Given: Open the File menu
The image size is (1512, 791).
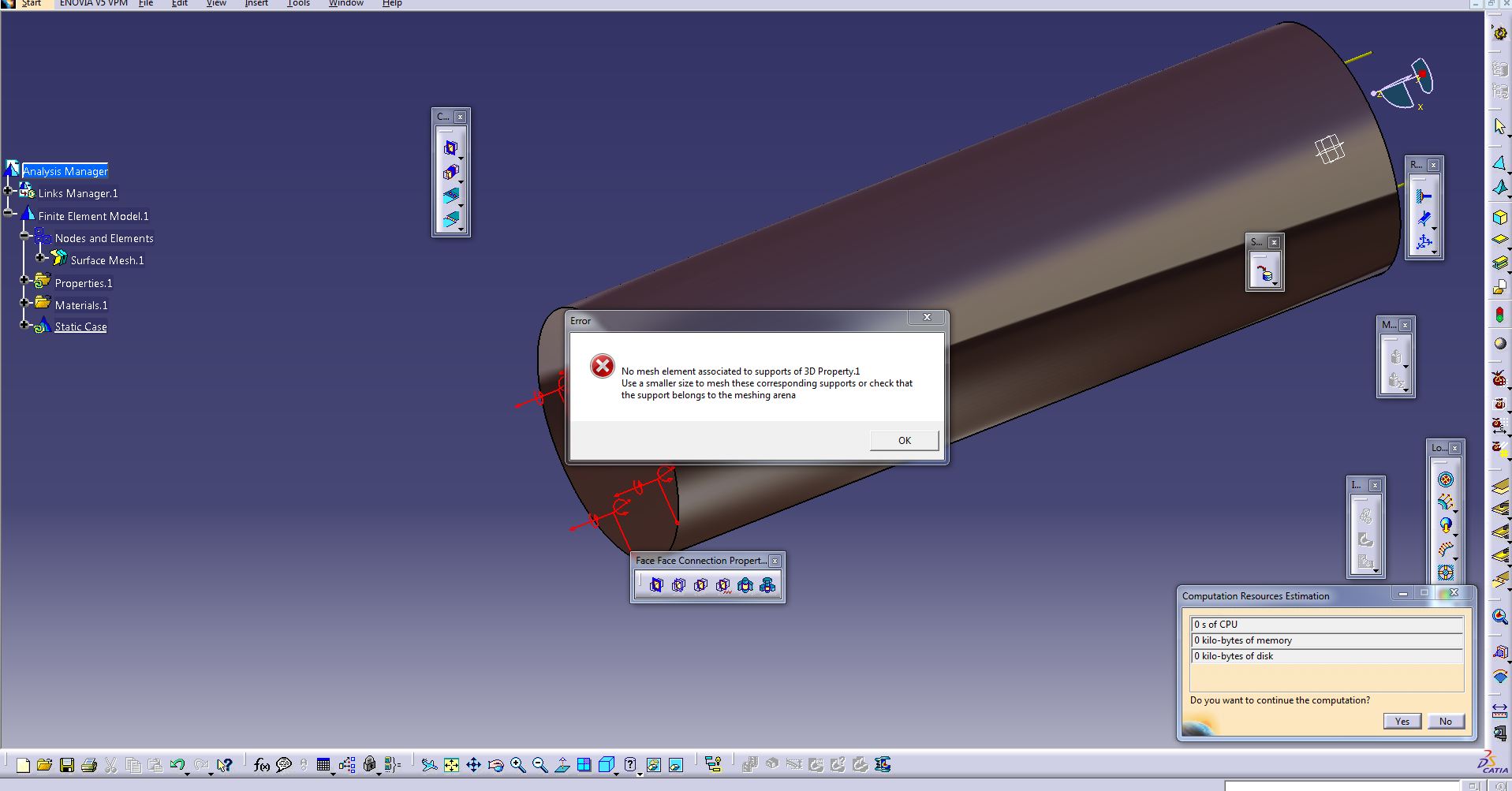Looking at the screenshot, I should pos(146,3).
